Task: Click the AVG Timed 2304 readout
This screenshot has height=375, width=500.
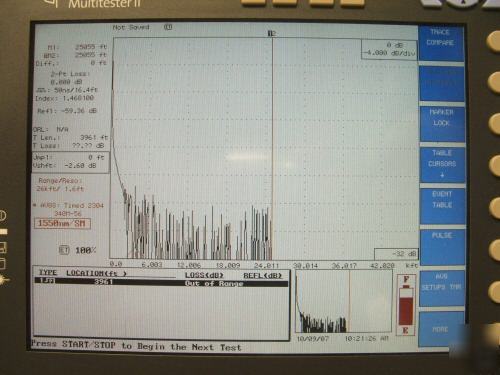Action: (x=69, y=205)
